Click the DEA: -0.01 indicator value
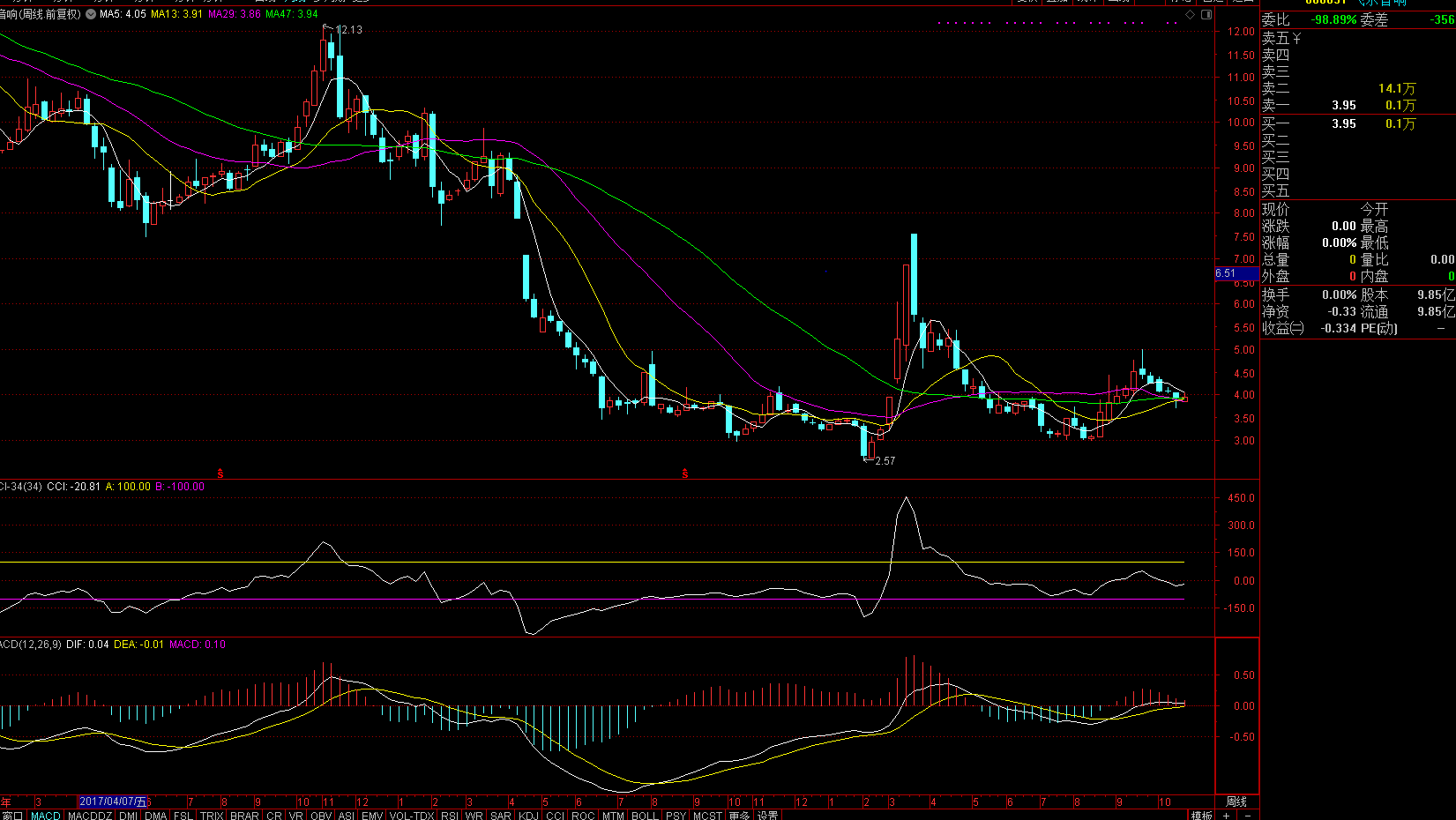The image size is (1456, 820). (138, 645)
